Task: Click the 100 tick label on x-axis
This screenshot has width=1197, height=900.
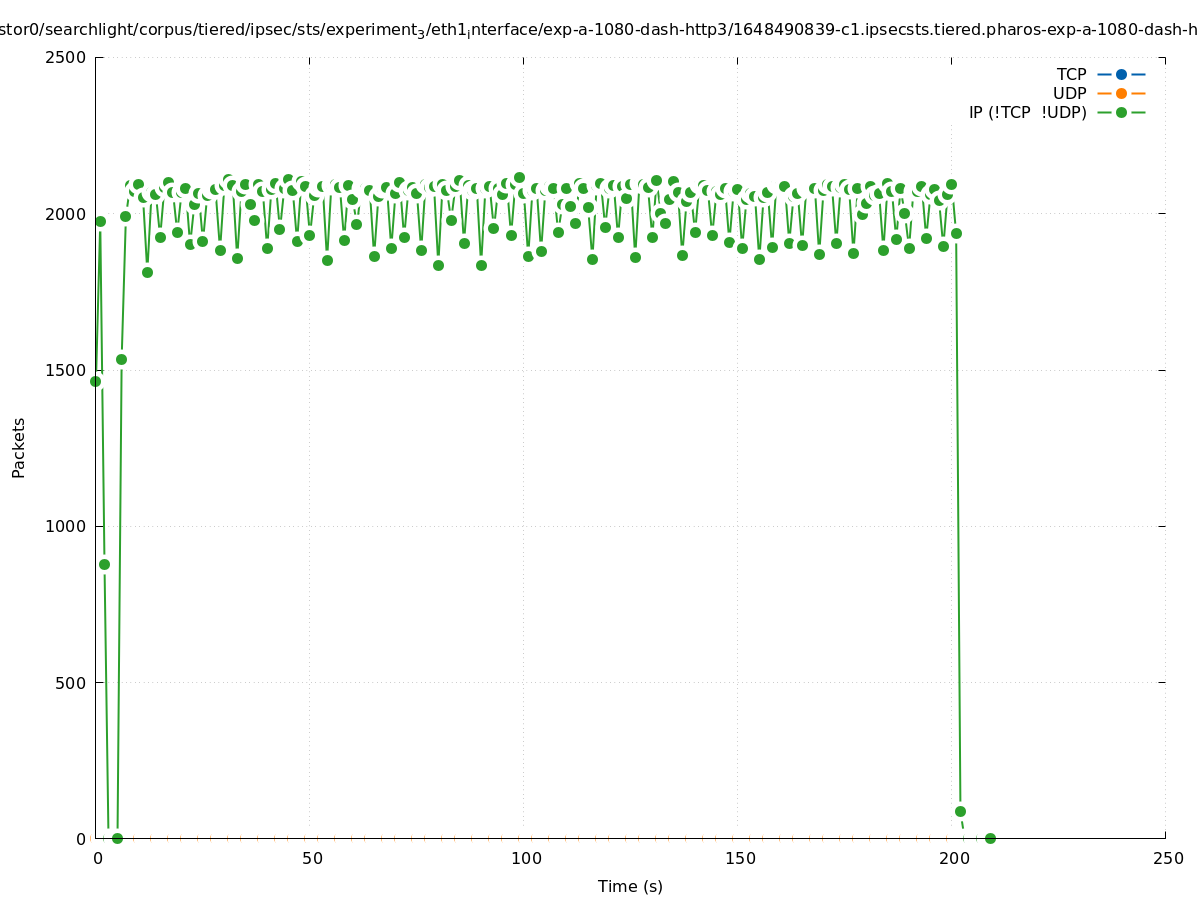Action: (x=524, y=858)
